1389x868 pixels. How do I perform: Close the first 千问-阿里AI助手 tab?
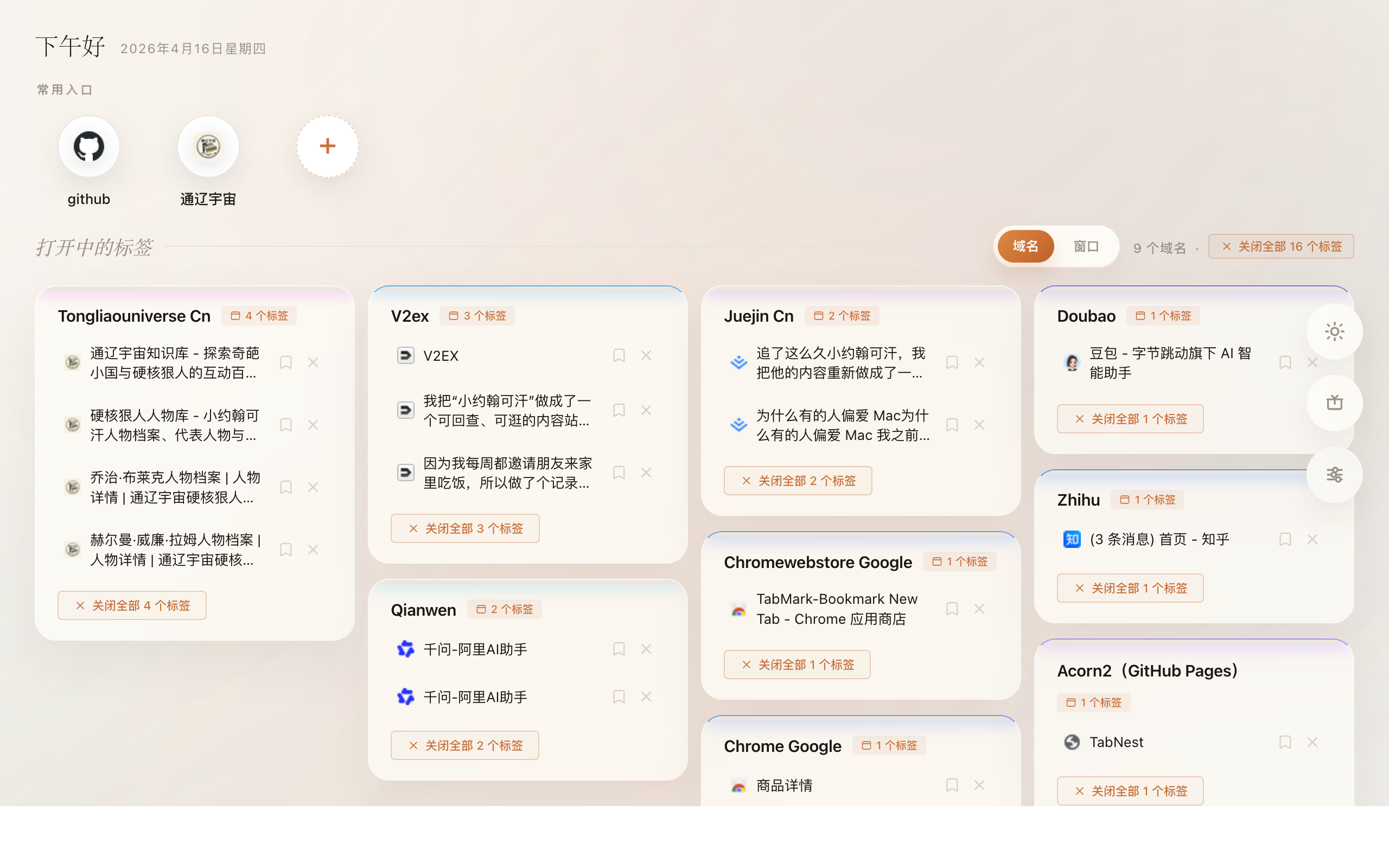[646, 649]
